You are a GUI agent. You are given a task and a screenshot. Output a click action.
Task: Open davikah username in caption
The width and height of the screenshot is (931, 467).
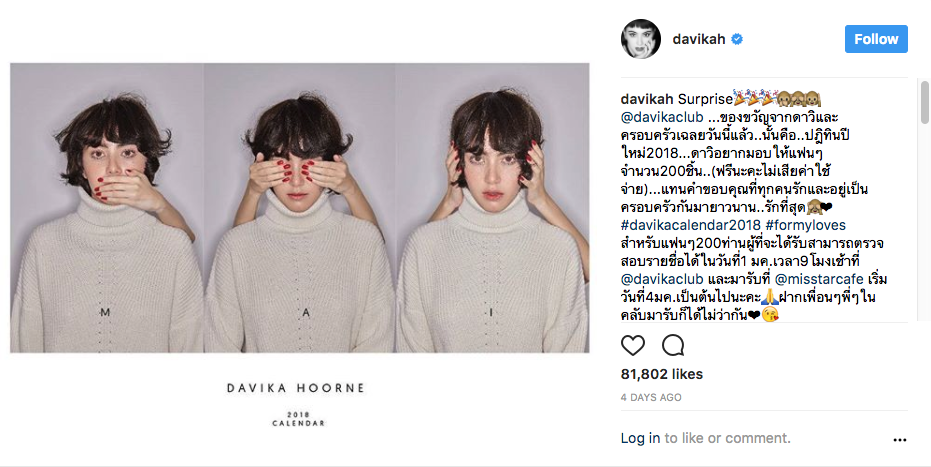point(647,99)
